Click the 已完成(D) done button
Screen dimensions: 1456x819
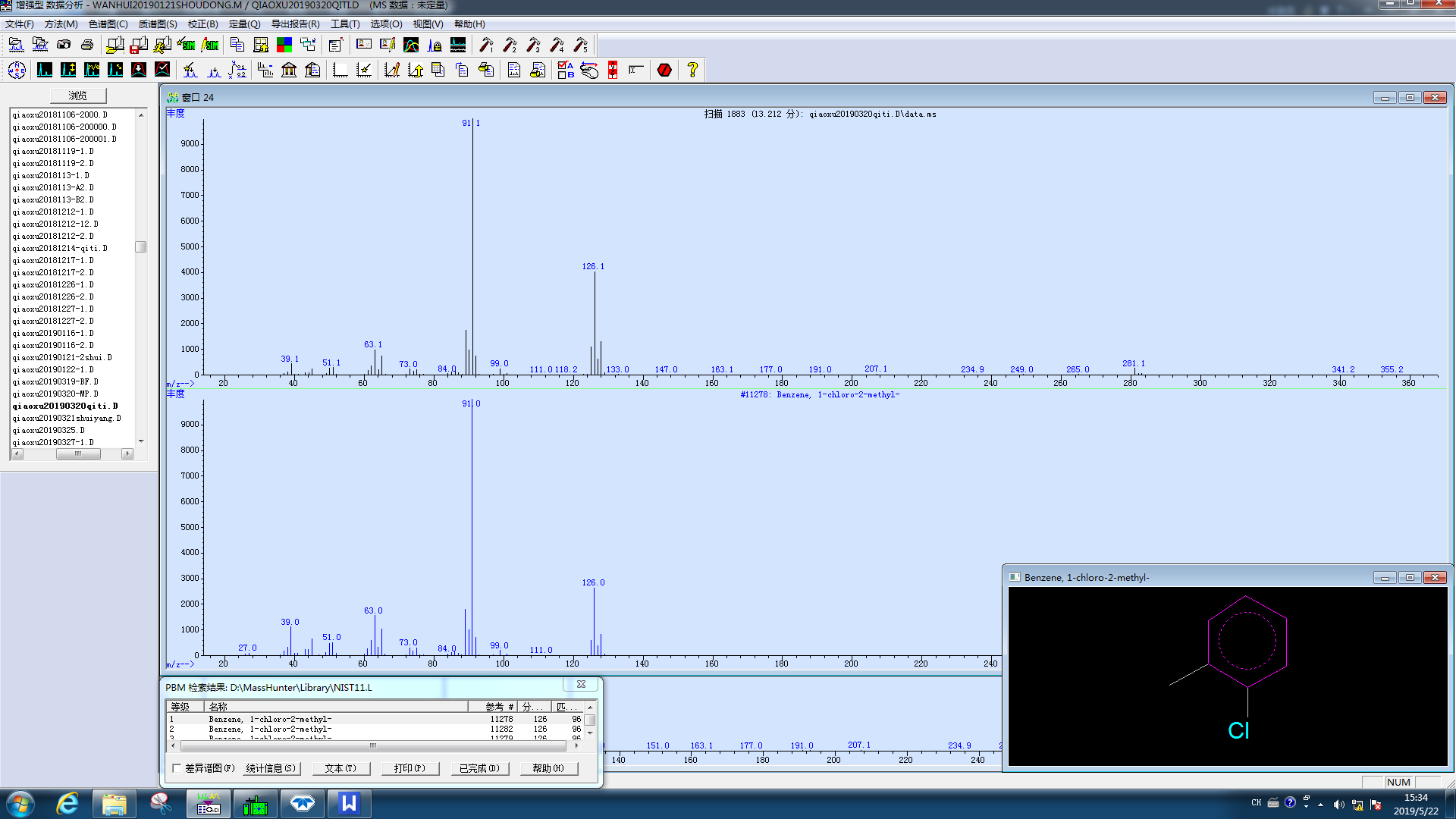479,768
